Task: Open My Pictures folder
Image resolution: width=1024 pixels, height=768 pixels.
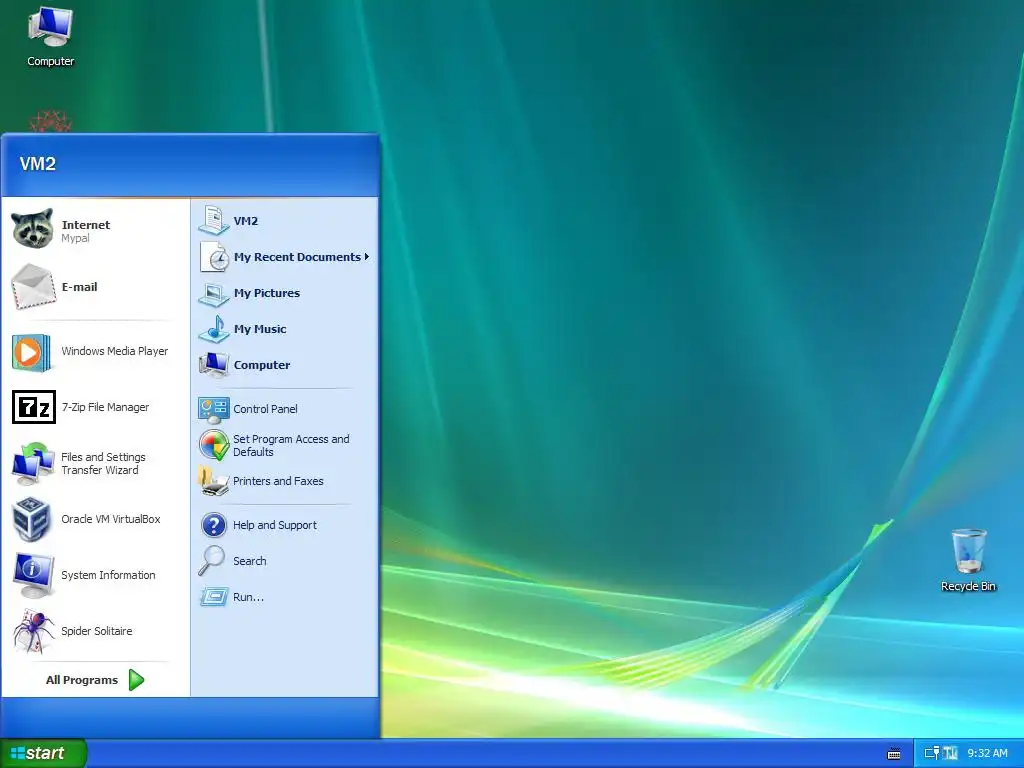Action: point(284,293)
